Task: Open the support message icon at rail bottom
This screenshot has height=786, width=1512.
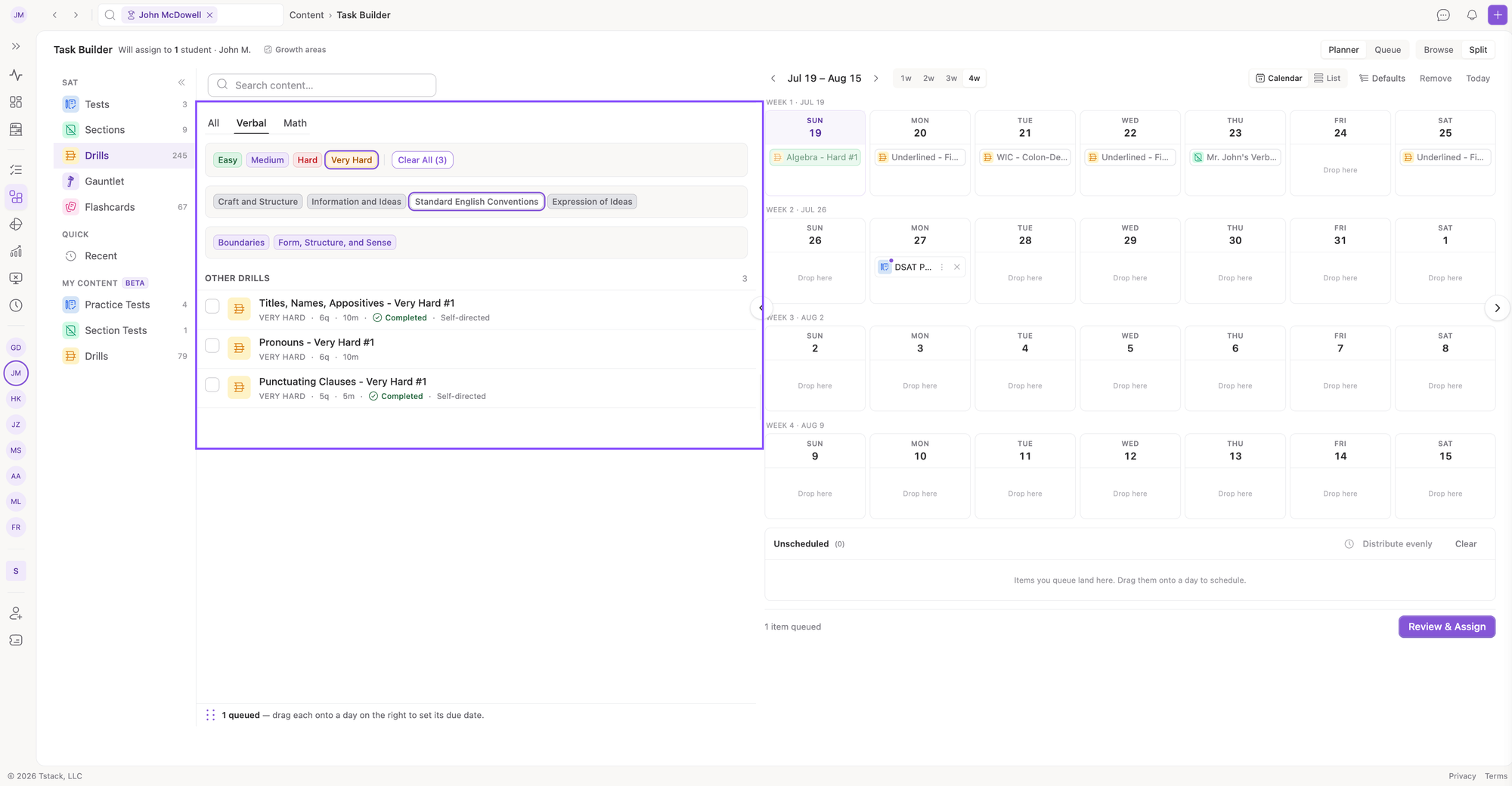Action: [x=16, y=640]
